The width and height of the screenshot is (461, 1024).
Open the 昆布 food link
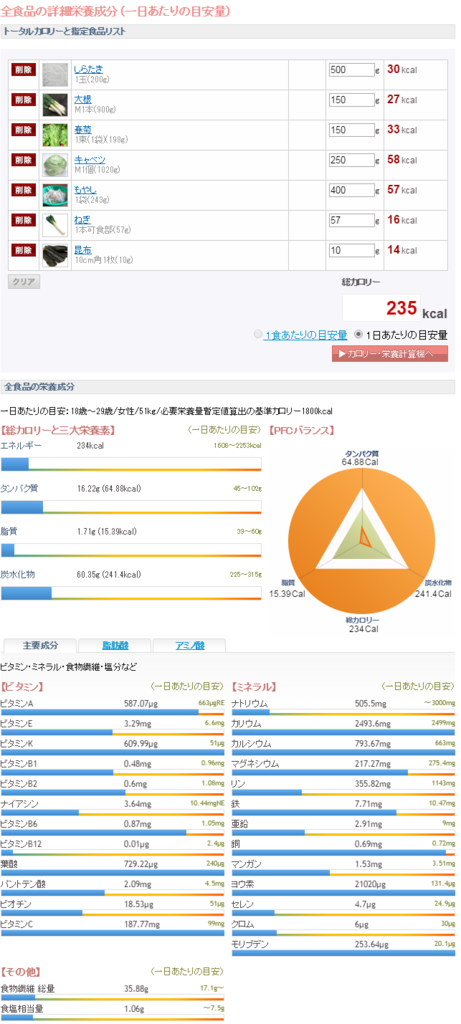[83, 250]
